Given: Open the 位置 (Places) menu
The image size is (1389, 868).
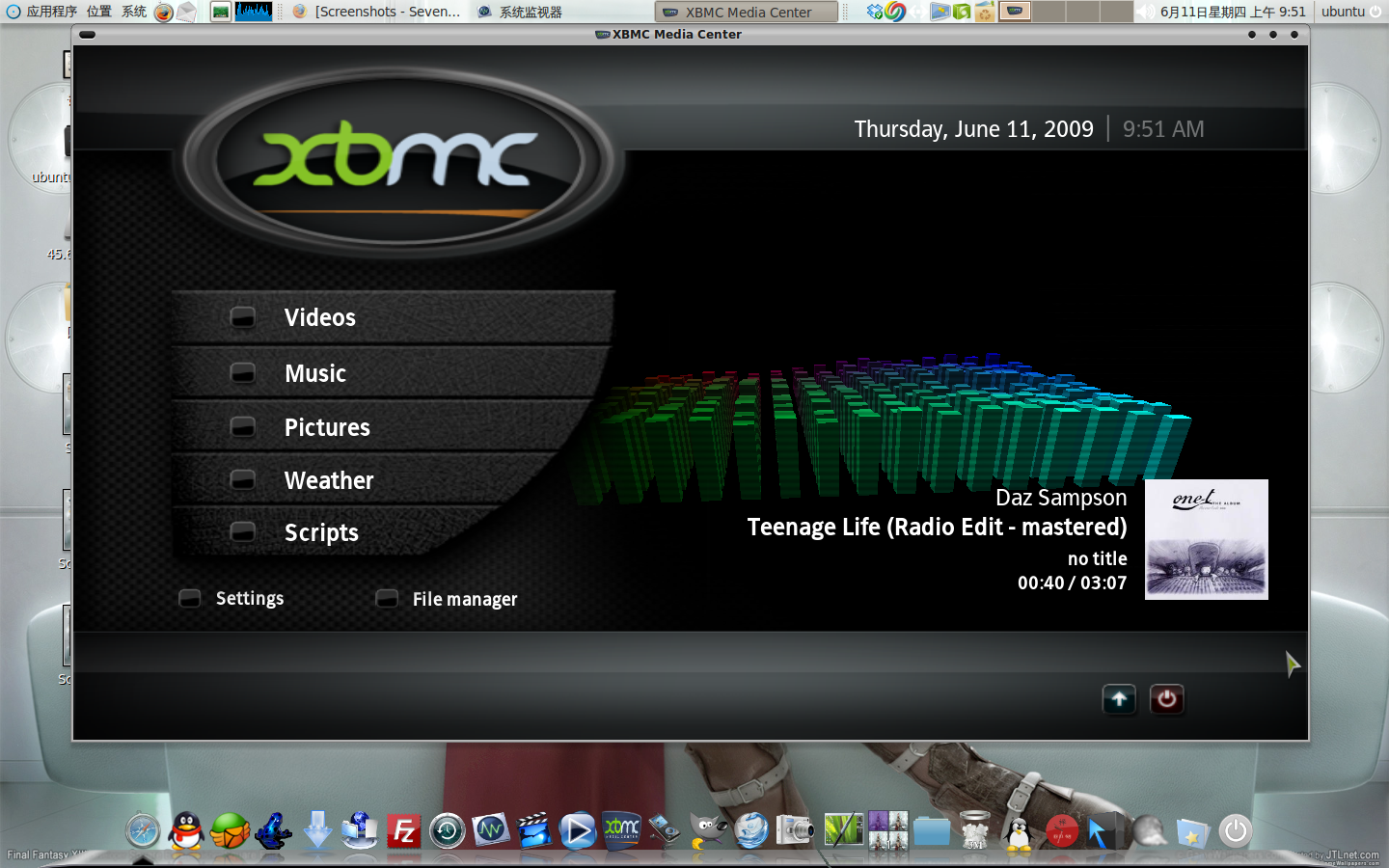Looking at the screenshot, I should [x=99, y=12].
